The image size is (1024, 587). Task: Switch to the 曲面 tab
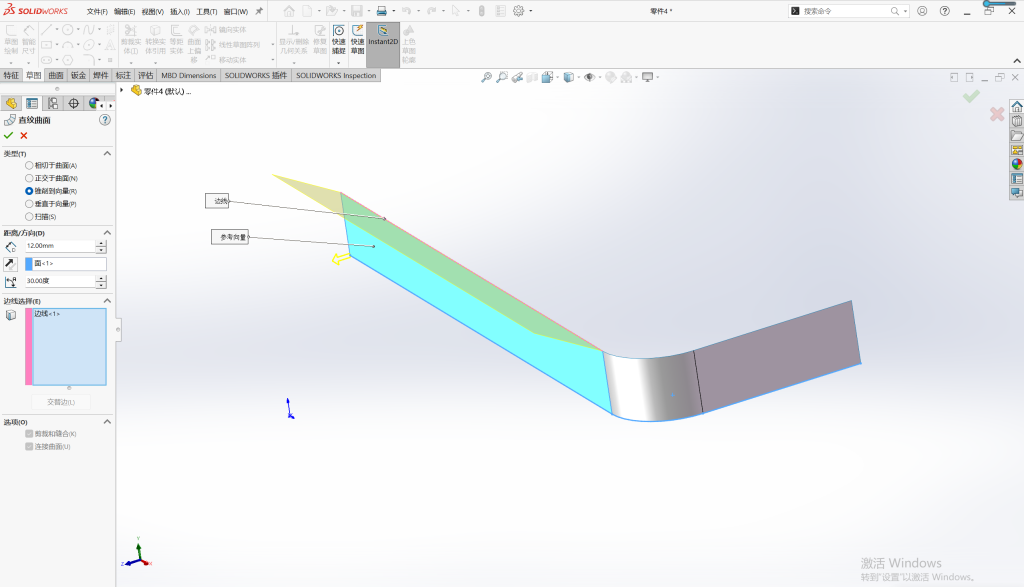click(56, 76)
